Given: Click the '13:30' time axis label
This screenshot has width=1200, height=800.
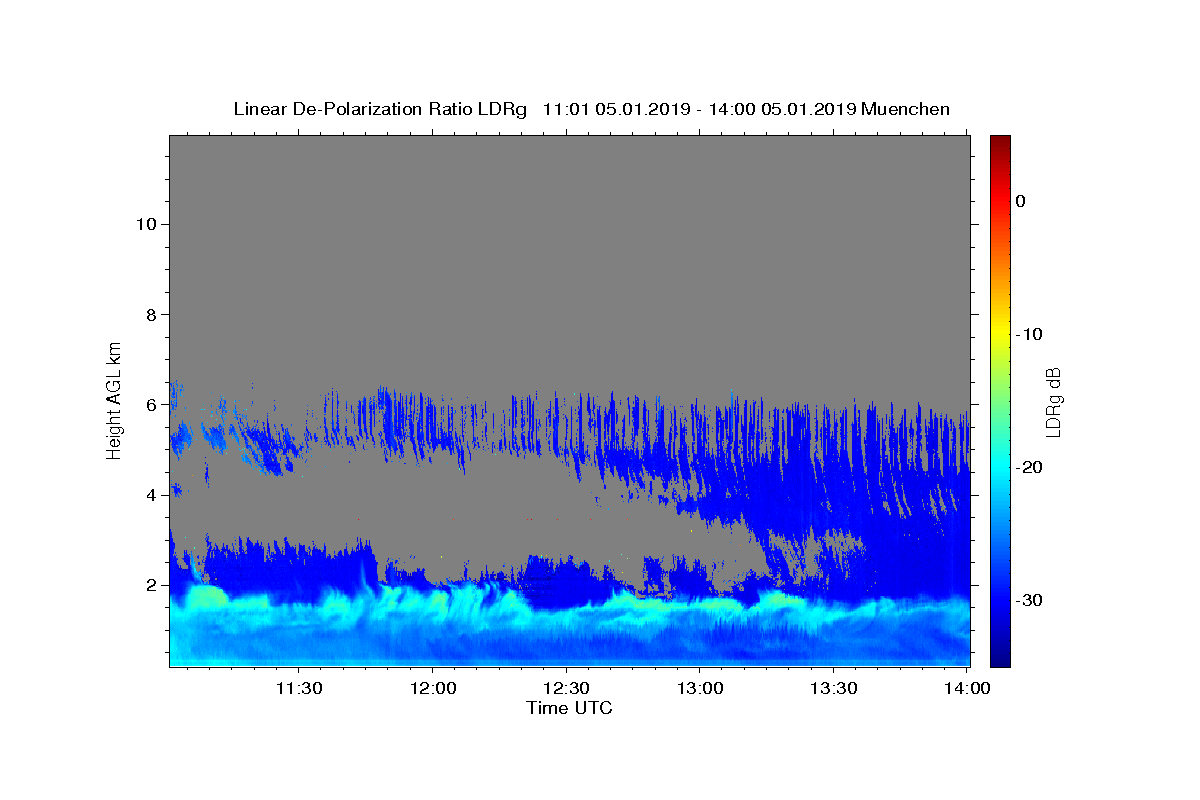Looking at the screenshot, I should click(833, 689).
